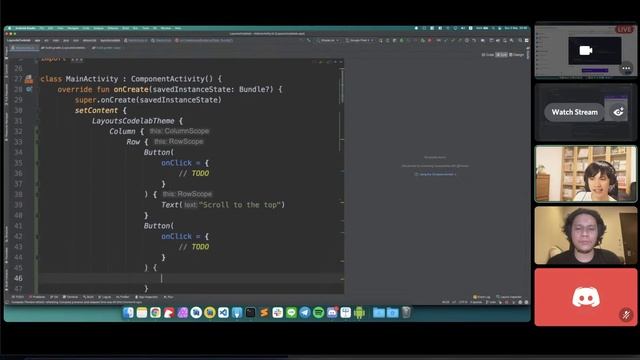Click the onCreate function name on line 28
This screenshot has width=640, height=360.
pos(131,89)
